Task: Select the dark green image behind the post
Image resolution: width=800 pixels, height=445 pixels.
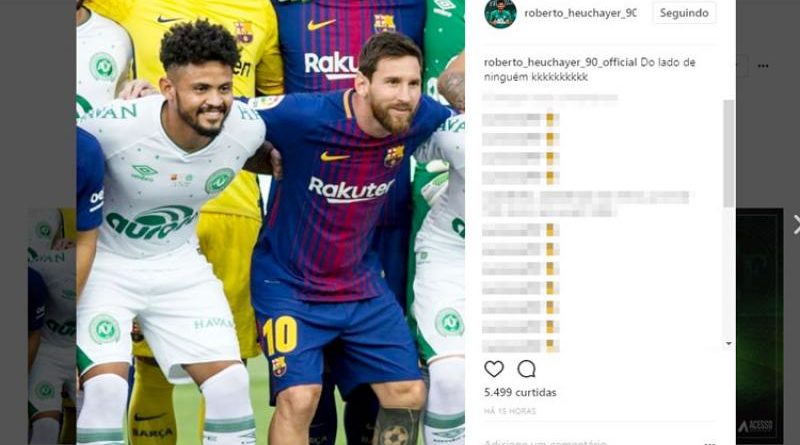Action: (x=759, y=326)
